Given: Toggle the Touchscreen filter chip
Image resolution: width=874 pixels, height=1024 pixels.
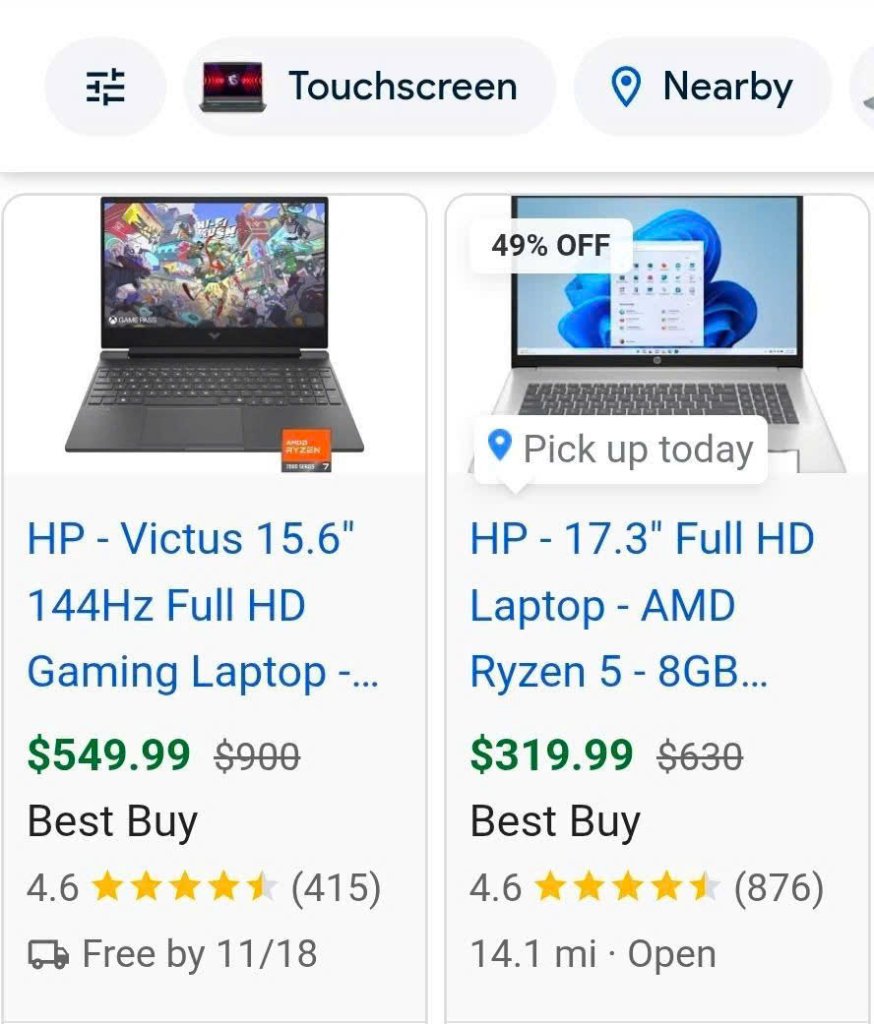Looking at the screenshot, I should tap(369, 87).
